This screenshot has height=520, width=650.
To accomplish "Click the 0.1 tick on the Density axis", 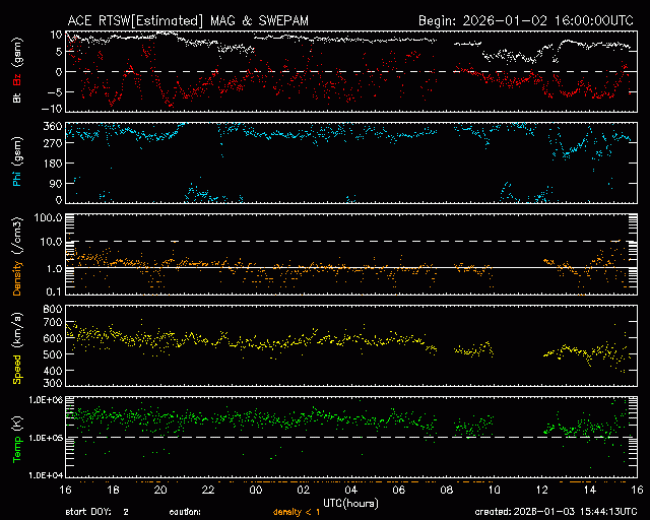I will pos(54,292).
